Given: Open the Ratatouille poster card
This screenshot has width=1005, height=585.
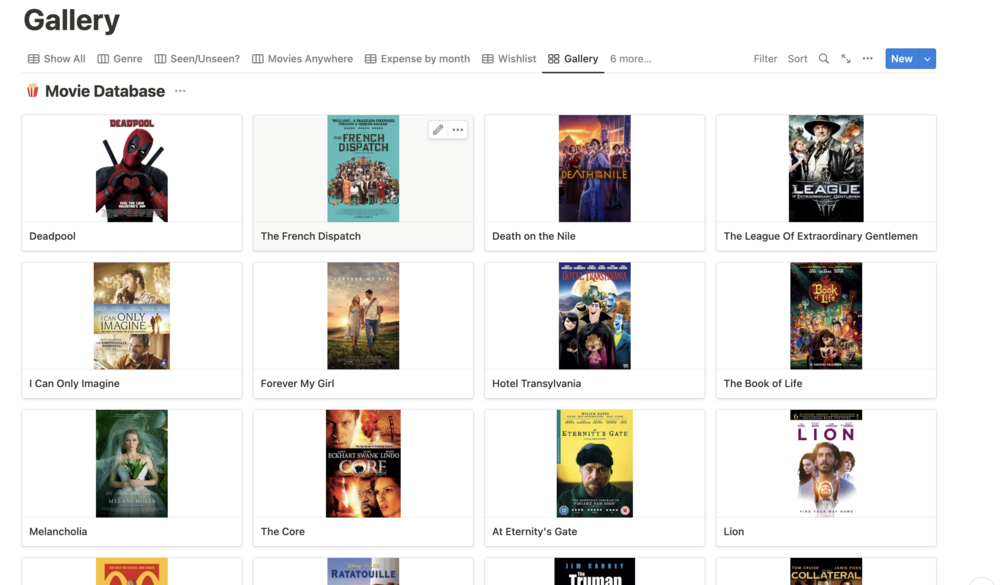Looking at the screenshot, I should pyautogui.click(x=363, y=572).
